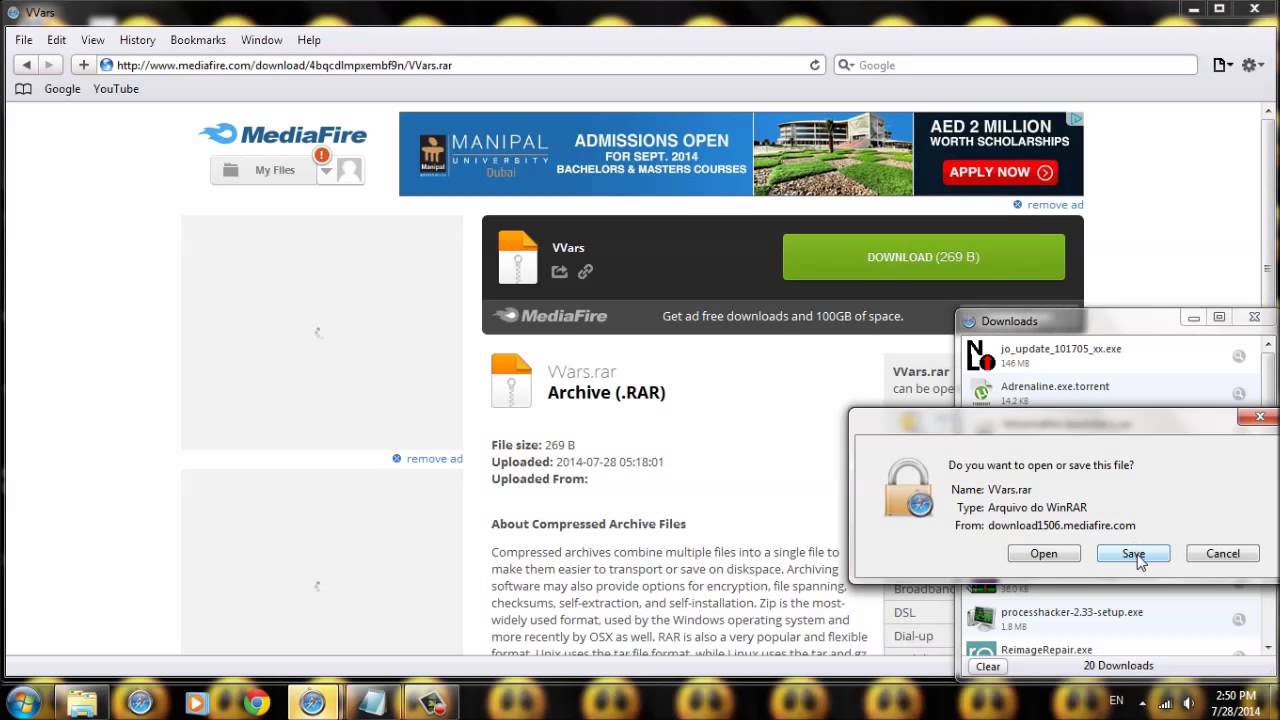Reload the page using the refresh icon
The image size is (1280, 720).
[815, 65]
